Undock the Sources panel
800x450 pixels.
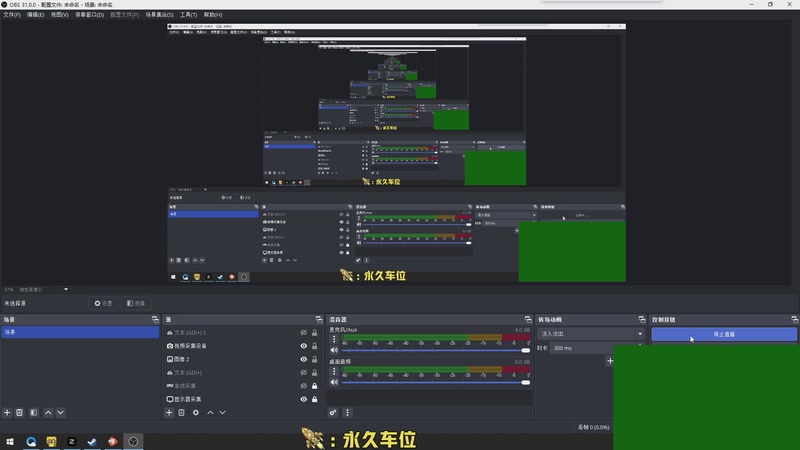(319, 319)
